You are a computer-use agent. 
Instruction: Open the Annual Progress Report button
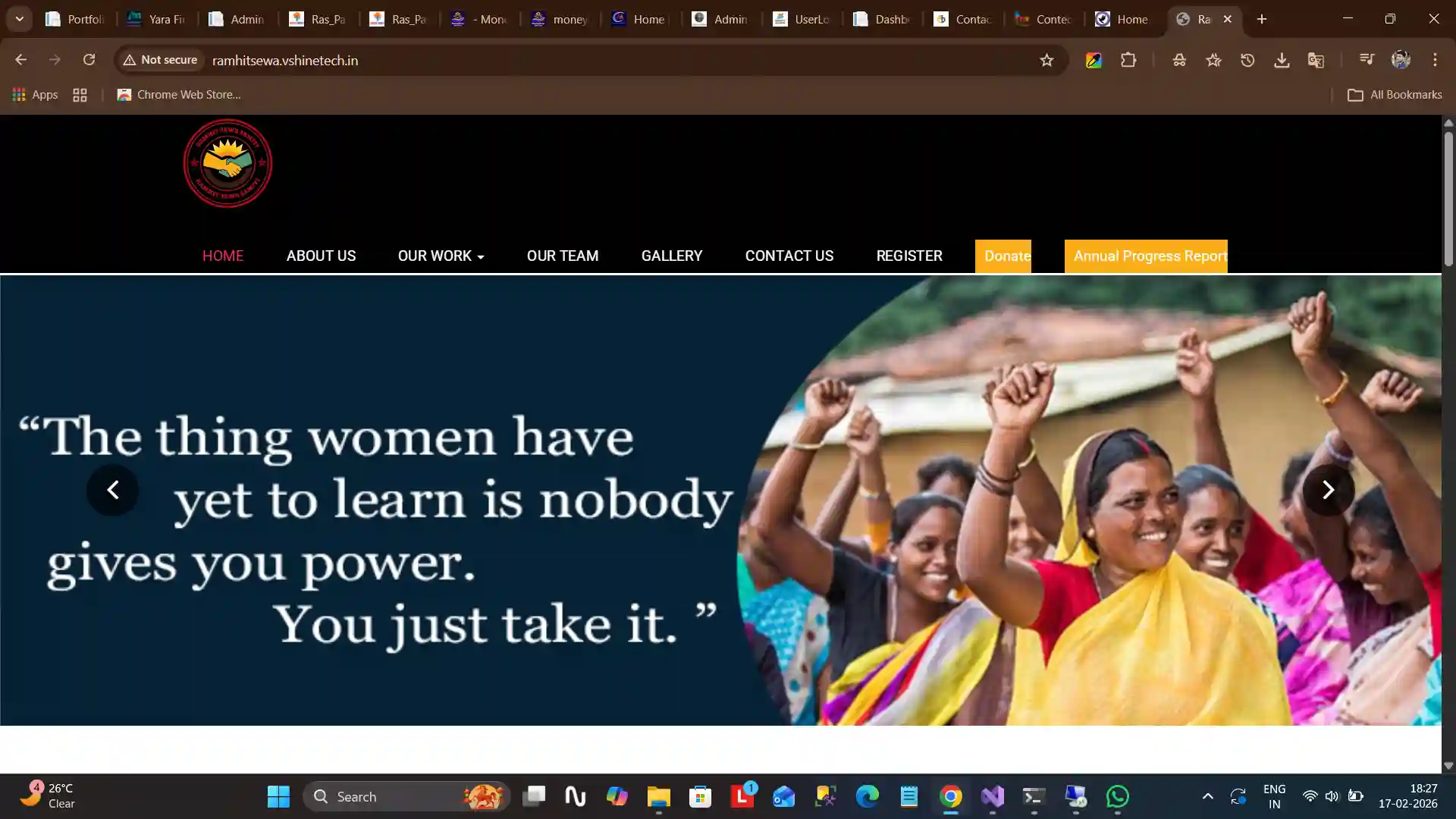click(1146, 256)
